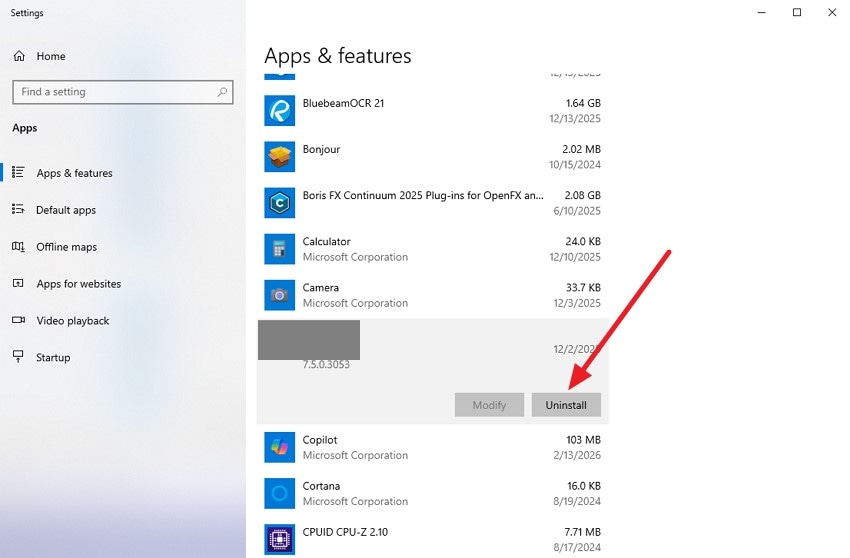Click the 7.71 MB CPU-Z size
The width and height of the screenshot is (850, 558).
pyautogui.click(x=583, y=532)
